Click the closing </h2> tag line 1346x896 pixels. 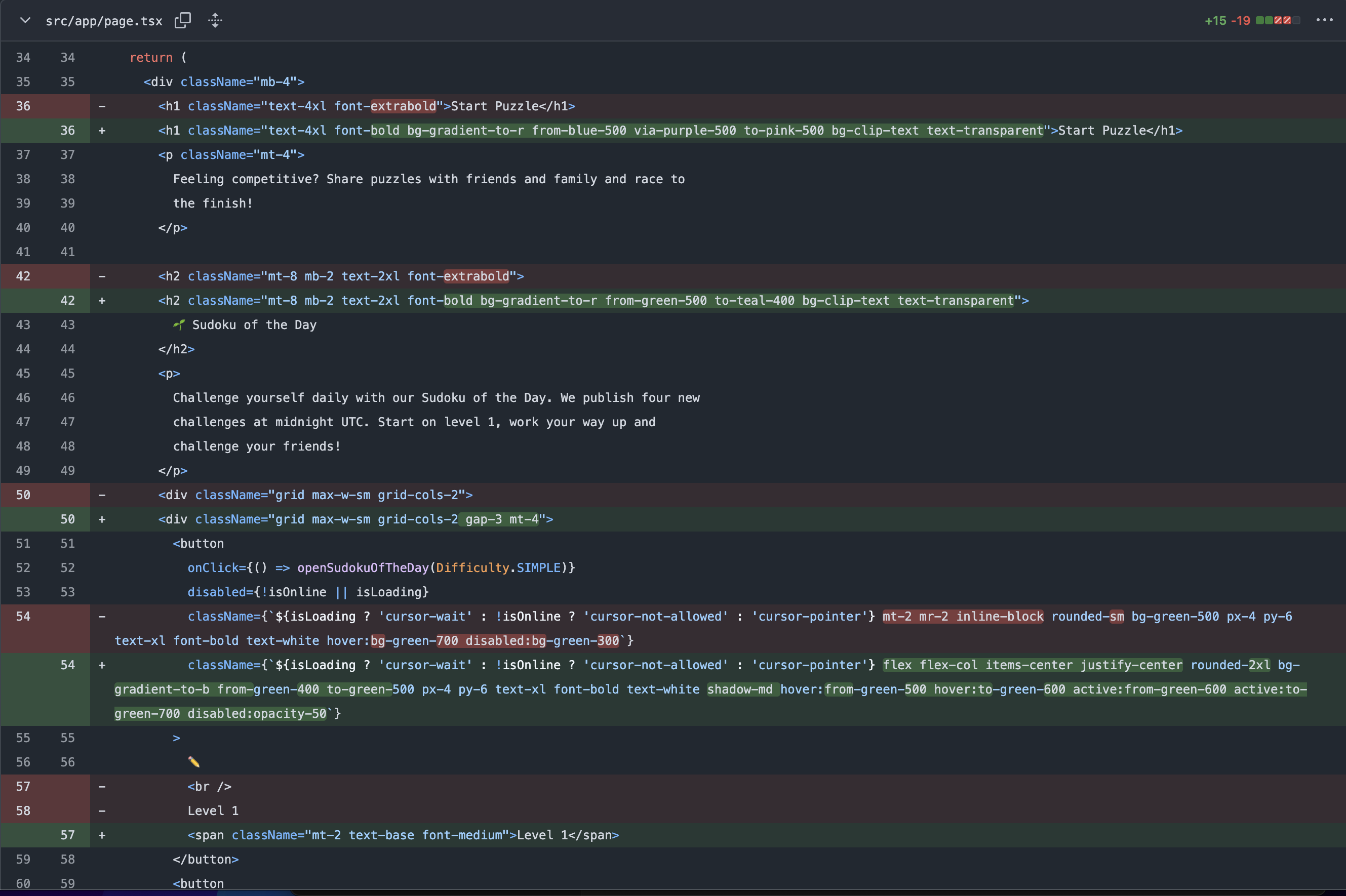[x=177, y=349]
